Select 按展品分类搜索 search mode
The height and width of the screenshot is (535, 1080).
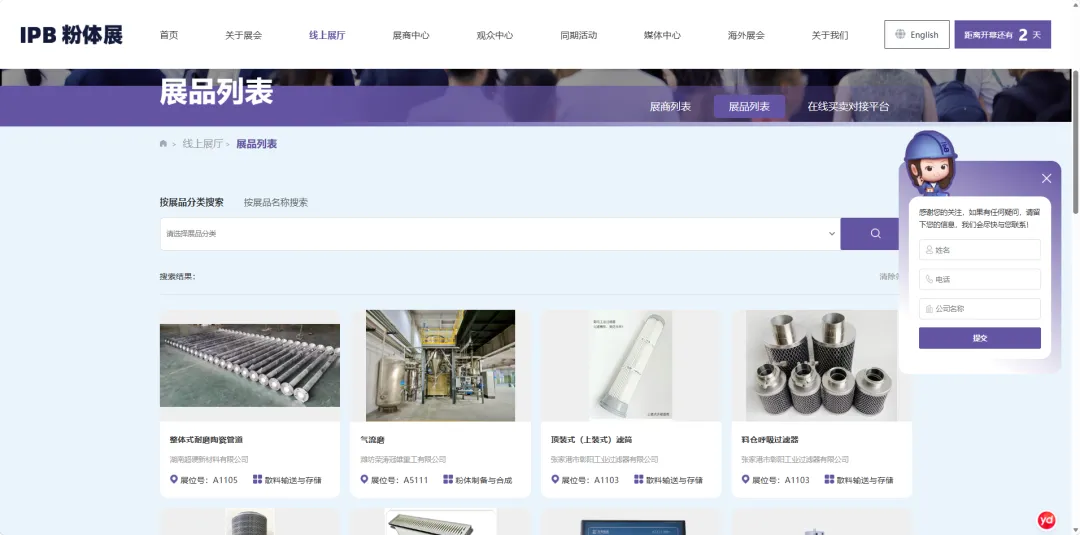191,202
